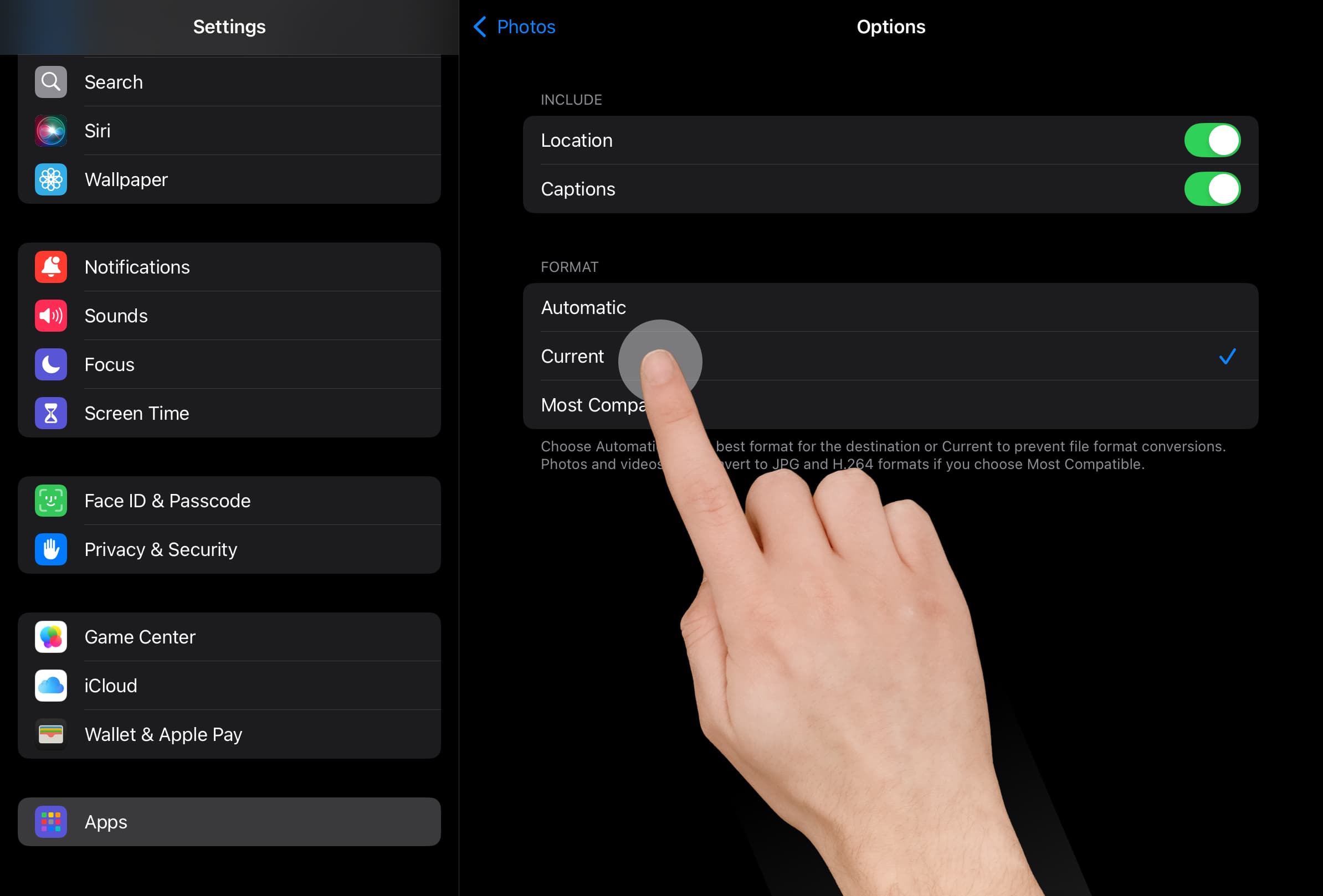This screenshot has width=1323, height=896.
Task: Open Focus settings
Action: 109,364
